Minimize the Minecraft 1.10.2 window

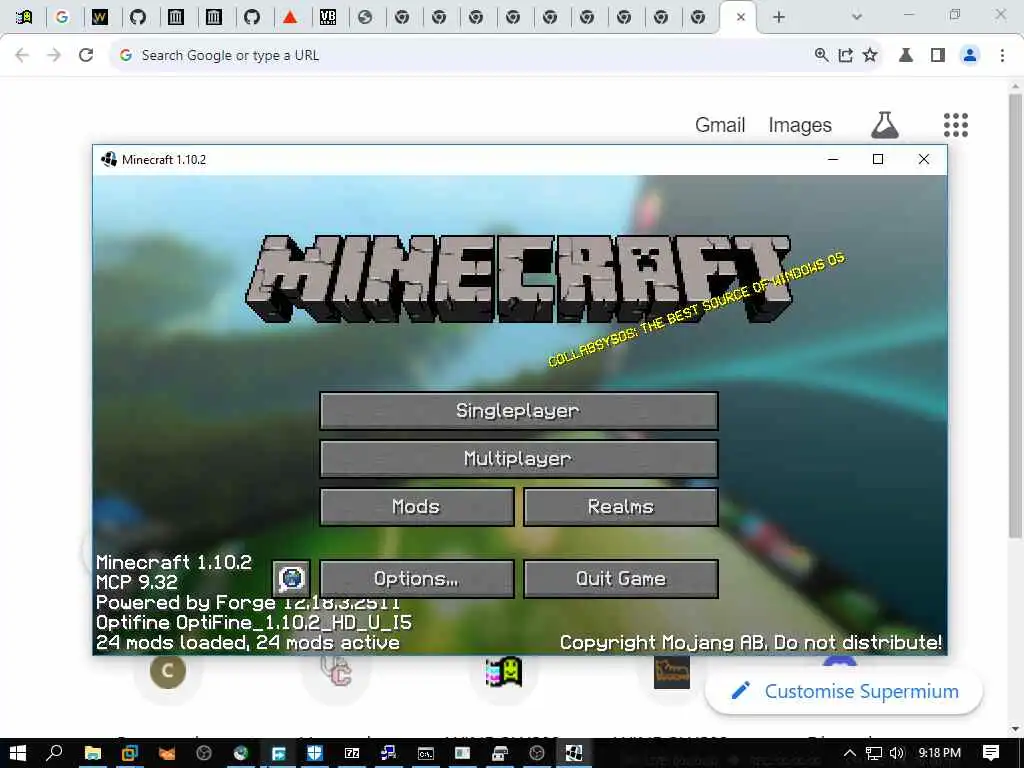[x=833, y=159]
